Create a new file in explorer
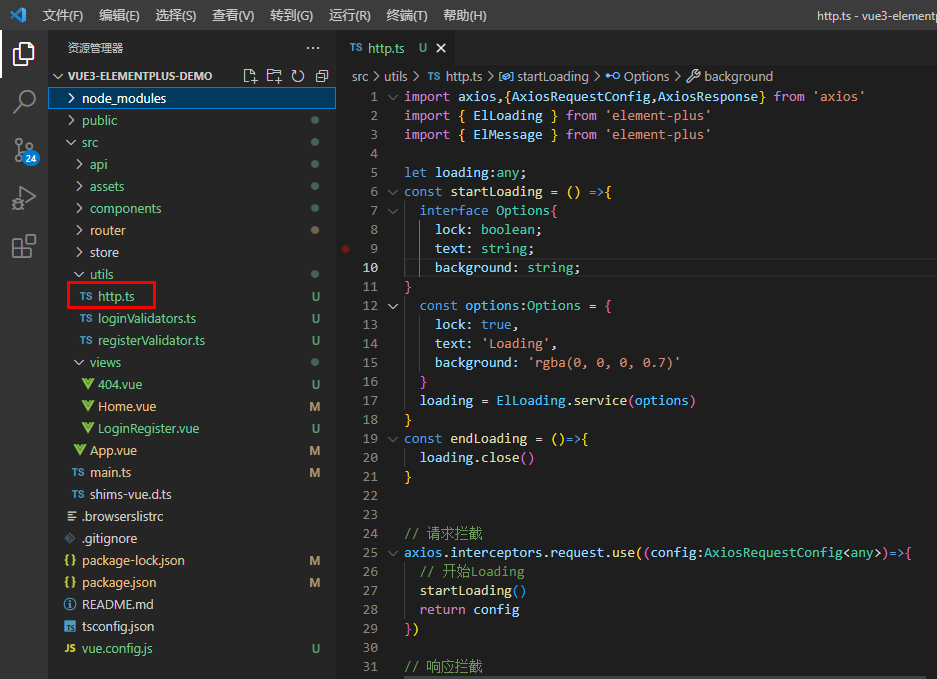 coord(250,76)
